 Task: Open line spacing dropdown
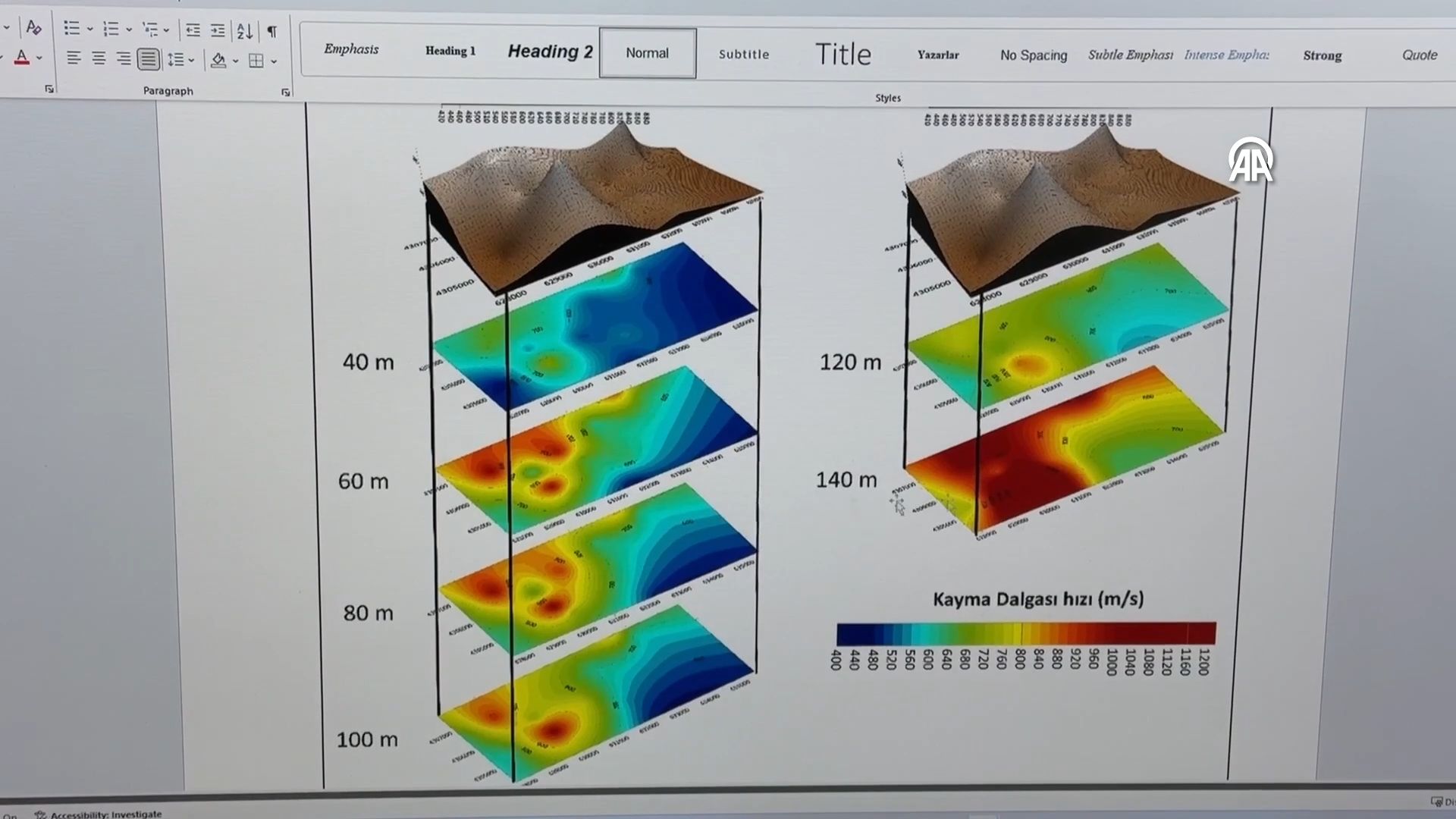(x=191, y=60)
